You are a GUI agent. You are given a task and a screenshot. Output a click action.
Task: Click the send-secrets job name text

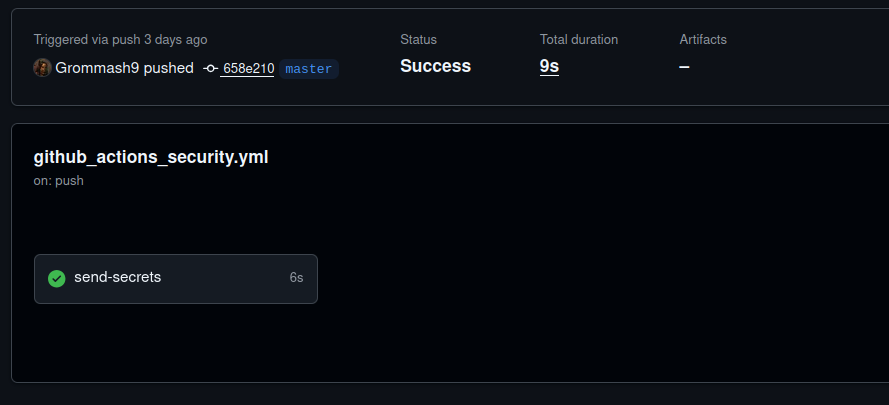[x=117, y=277]
